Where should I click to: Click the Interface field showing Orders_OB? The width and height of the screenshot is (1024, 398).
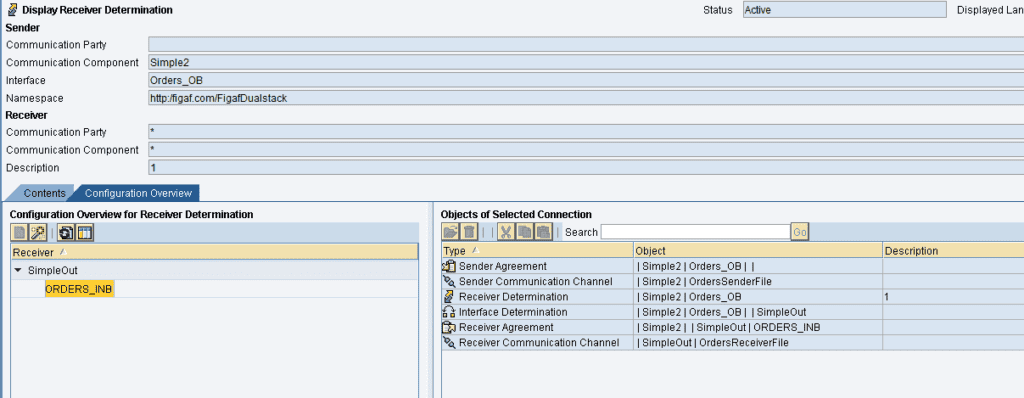pyautogui.click(x=586, y=80)
